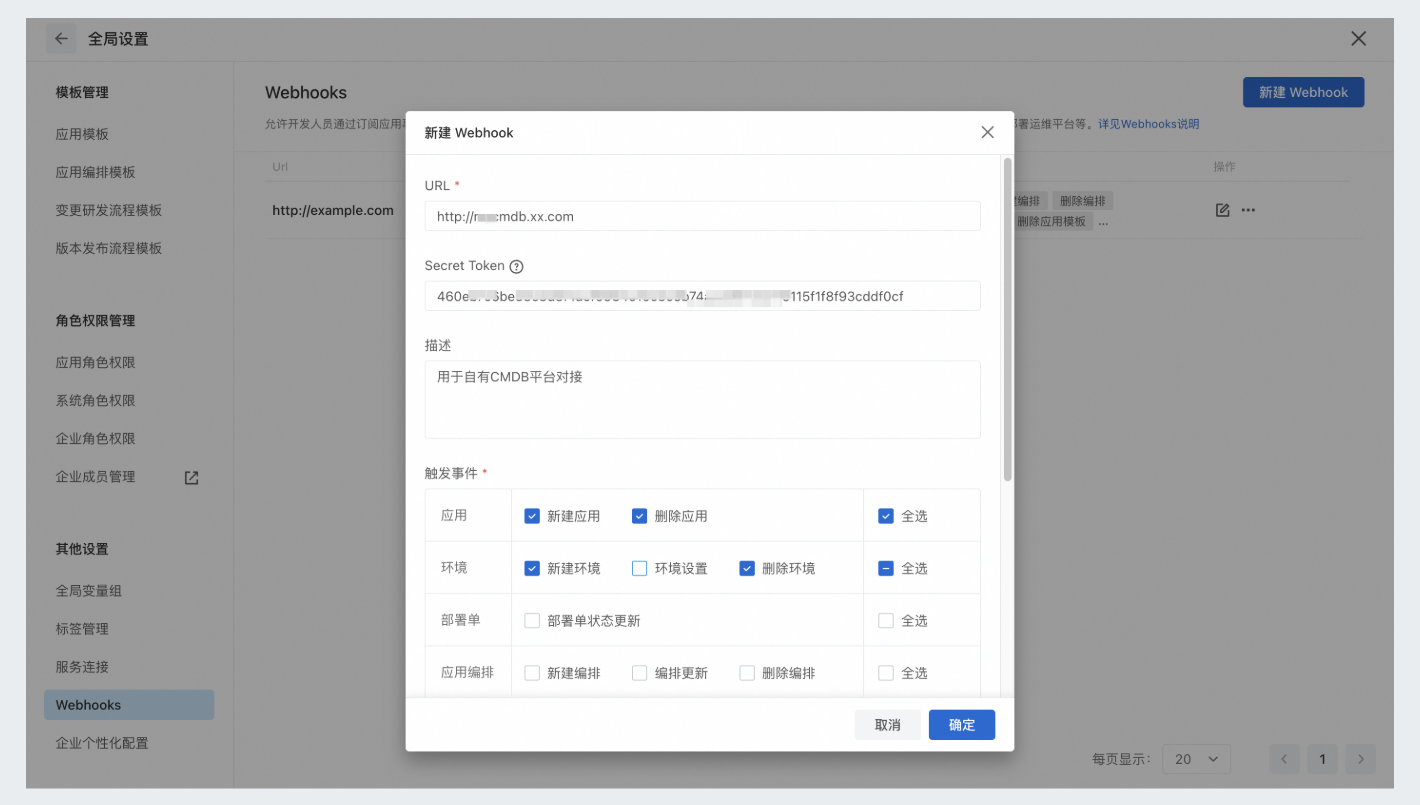Image resolution: width=1420 pixels, height=805 pixels.
Task: Click the Secret Token help icon
Action: click(516, 267)
